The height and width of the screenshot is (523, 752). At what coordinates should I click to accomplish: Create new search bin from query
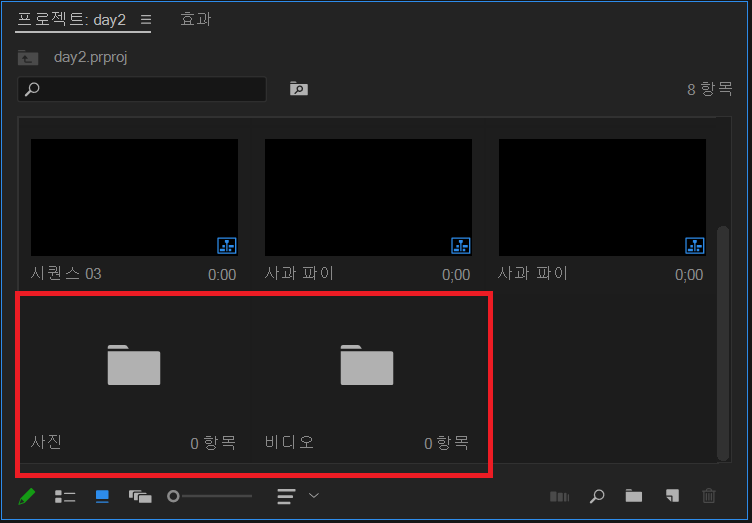pyautogui.click(x=299, y=89)
